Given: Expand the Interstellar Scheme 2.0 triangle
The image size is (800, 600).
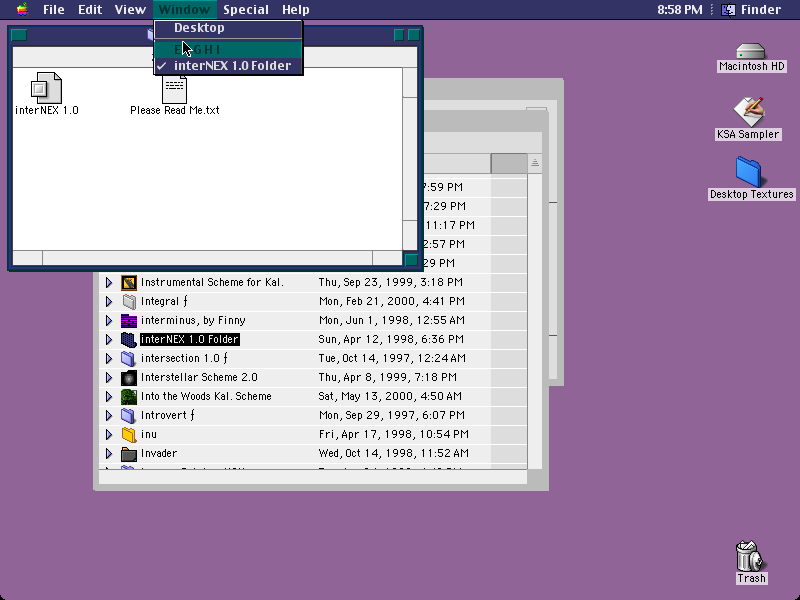Looking at the screenshot, I should (x=109, y=378).
